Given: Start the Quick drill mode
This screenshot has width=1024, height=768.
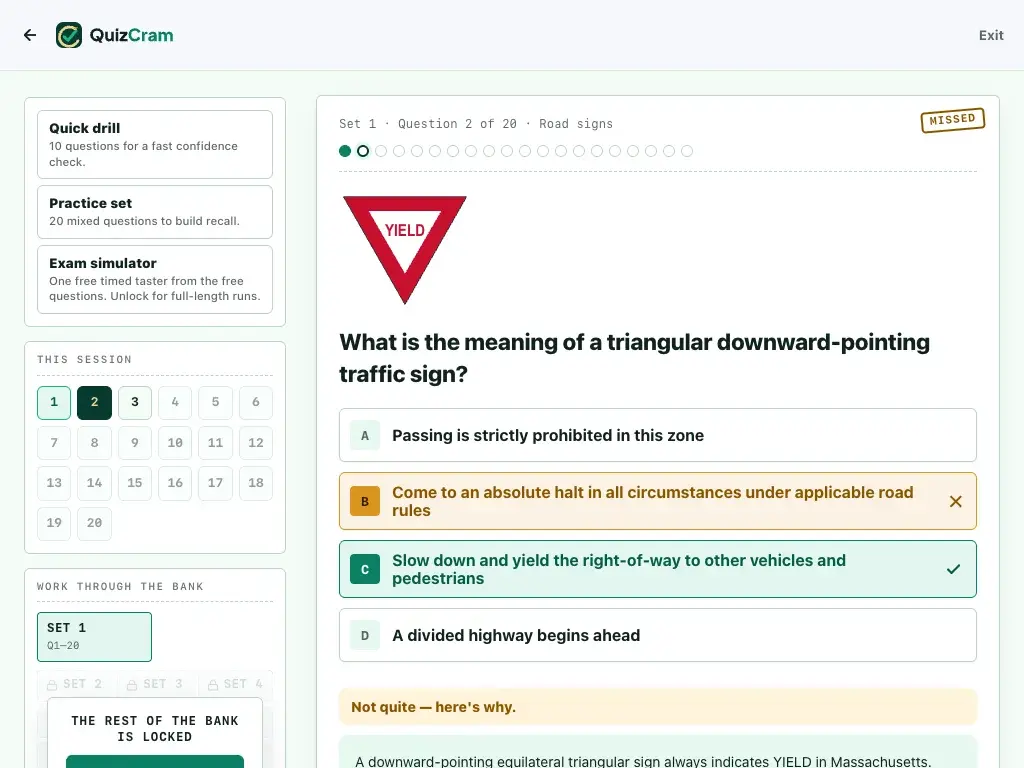Looking at the screenshot, I should [x=155, y=144].
